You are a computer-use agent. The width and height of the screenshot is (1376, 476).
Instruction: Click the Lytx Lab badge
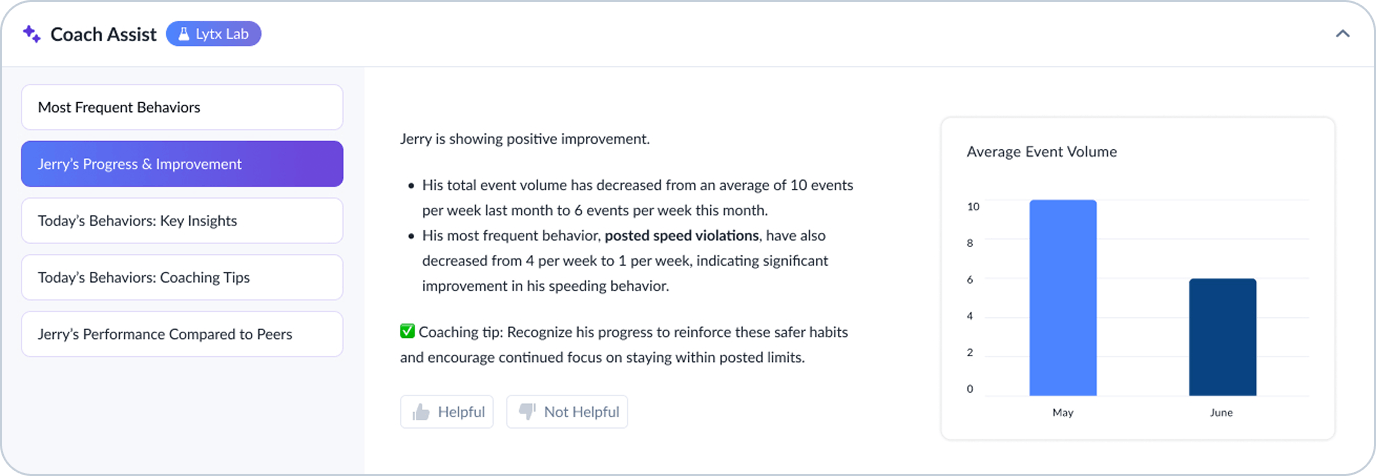213,34
